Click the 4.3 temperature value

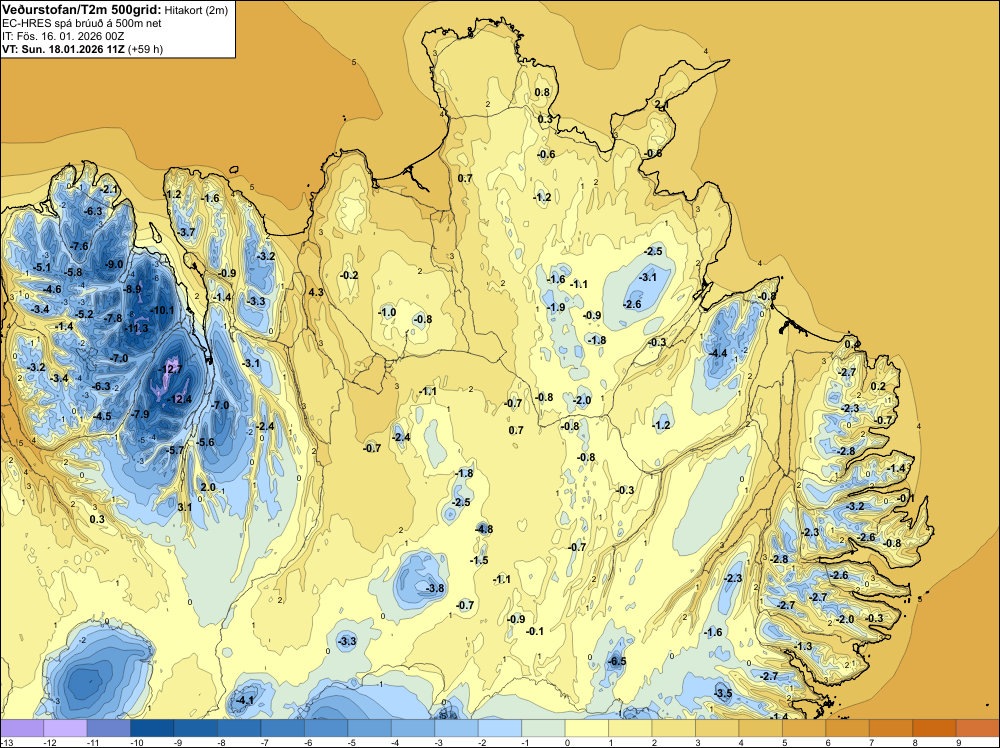(x=316, y=292)
